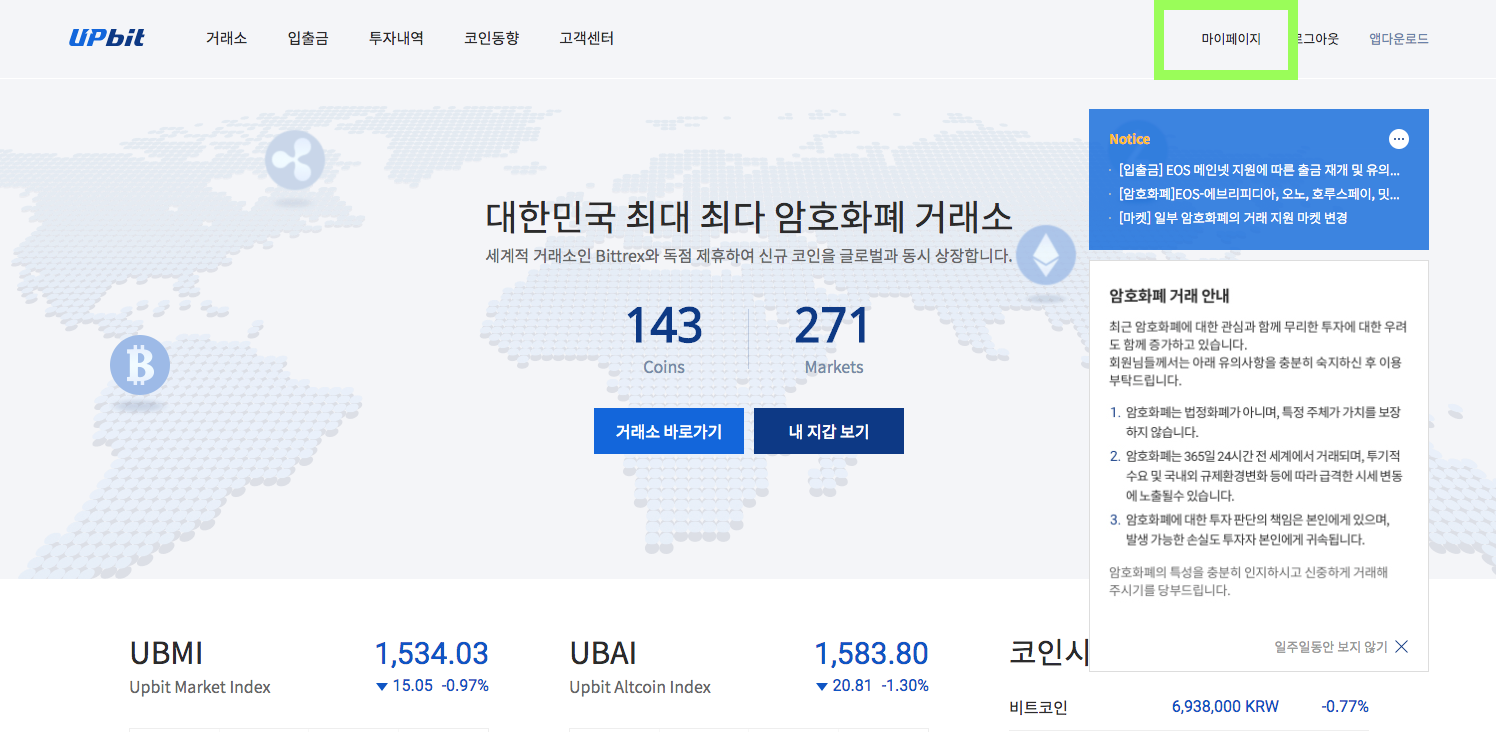Click the 내 지갑 보기 button

click(829, 431)
